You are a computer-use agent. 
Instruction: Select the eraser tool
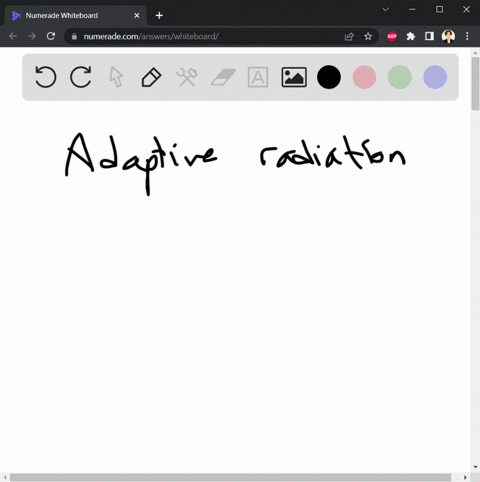pos(223,77)
